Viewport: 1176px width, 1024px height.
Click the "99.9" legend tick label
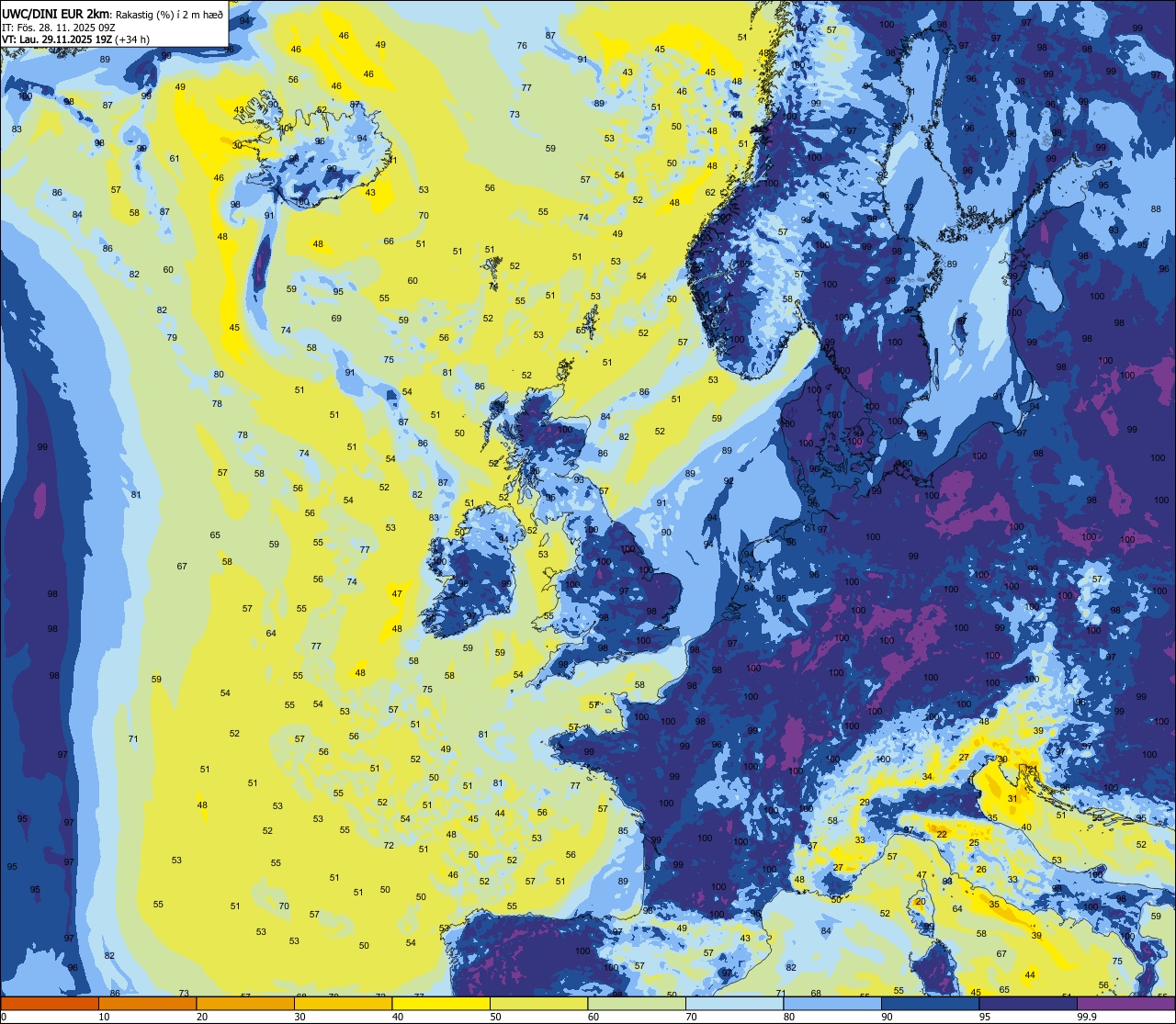click(x=1088, y=1017)
